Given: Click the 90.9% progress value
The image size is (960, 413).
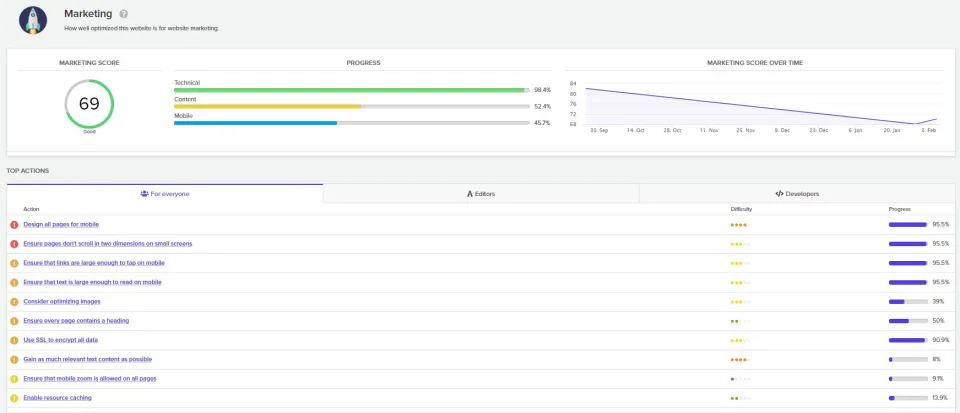Looking at the screenshot, I should (x=941, y=340).
